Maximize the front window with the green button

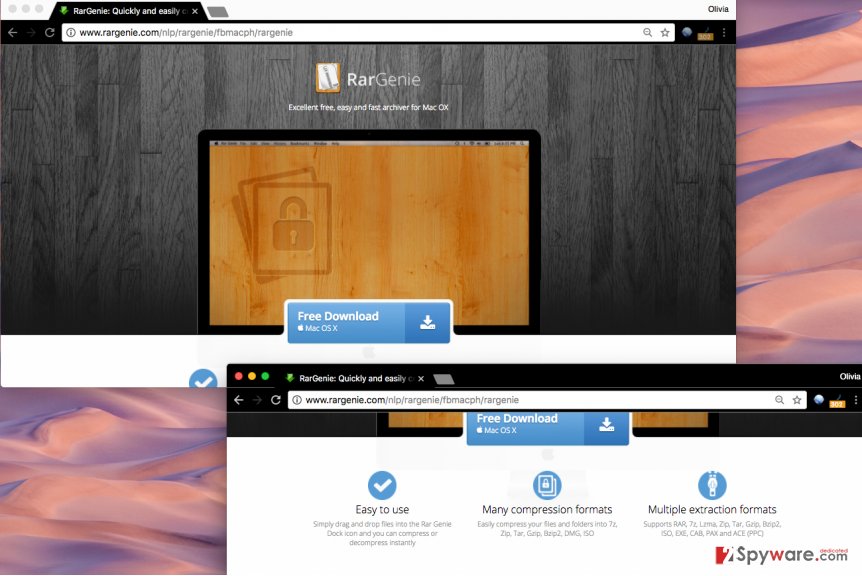click(265, 376)
